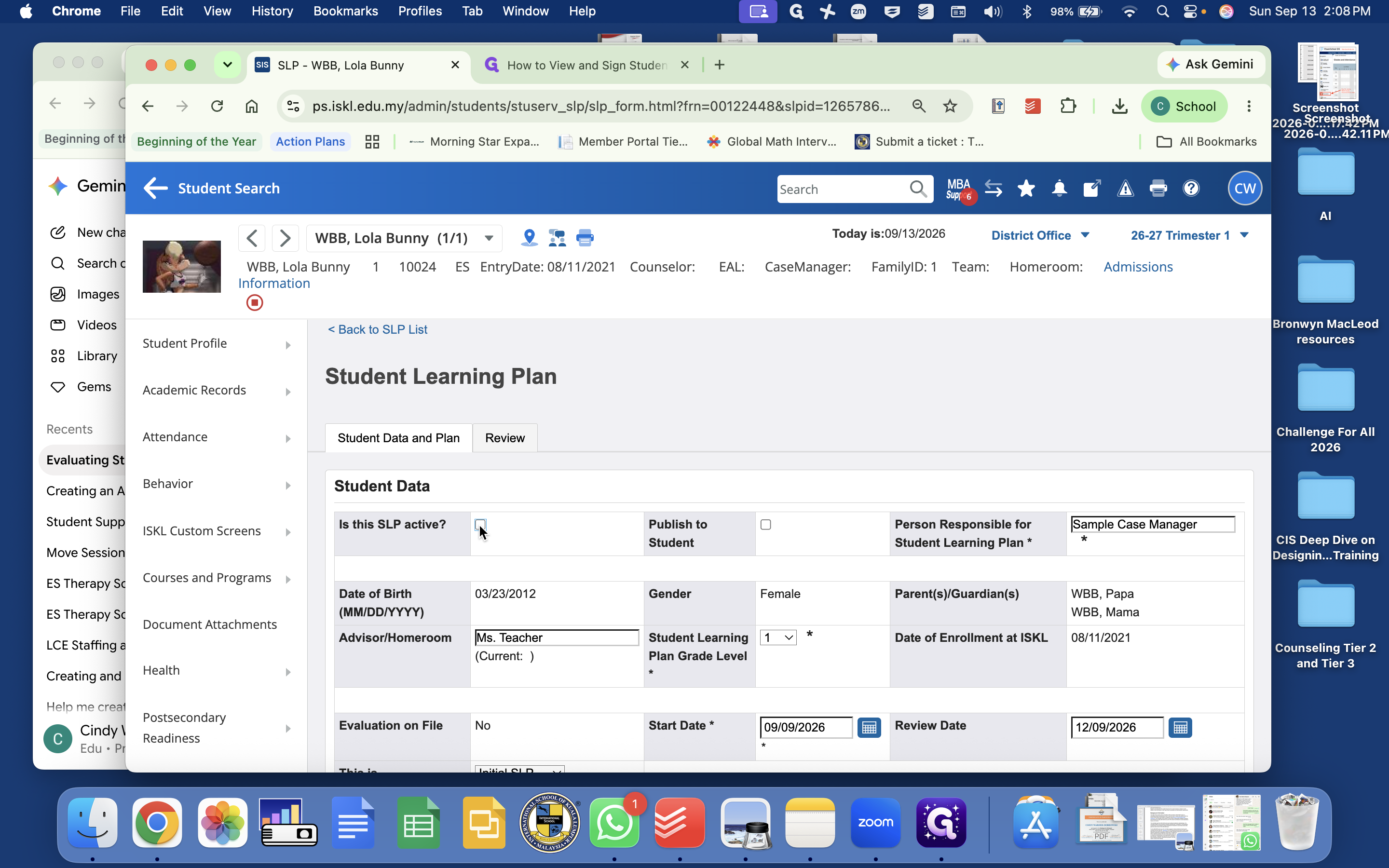Click the student family group icon

557,238
